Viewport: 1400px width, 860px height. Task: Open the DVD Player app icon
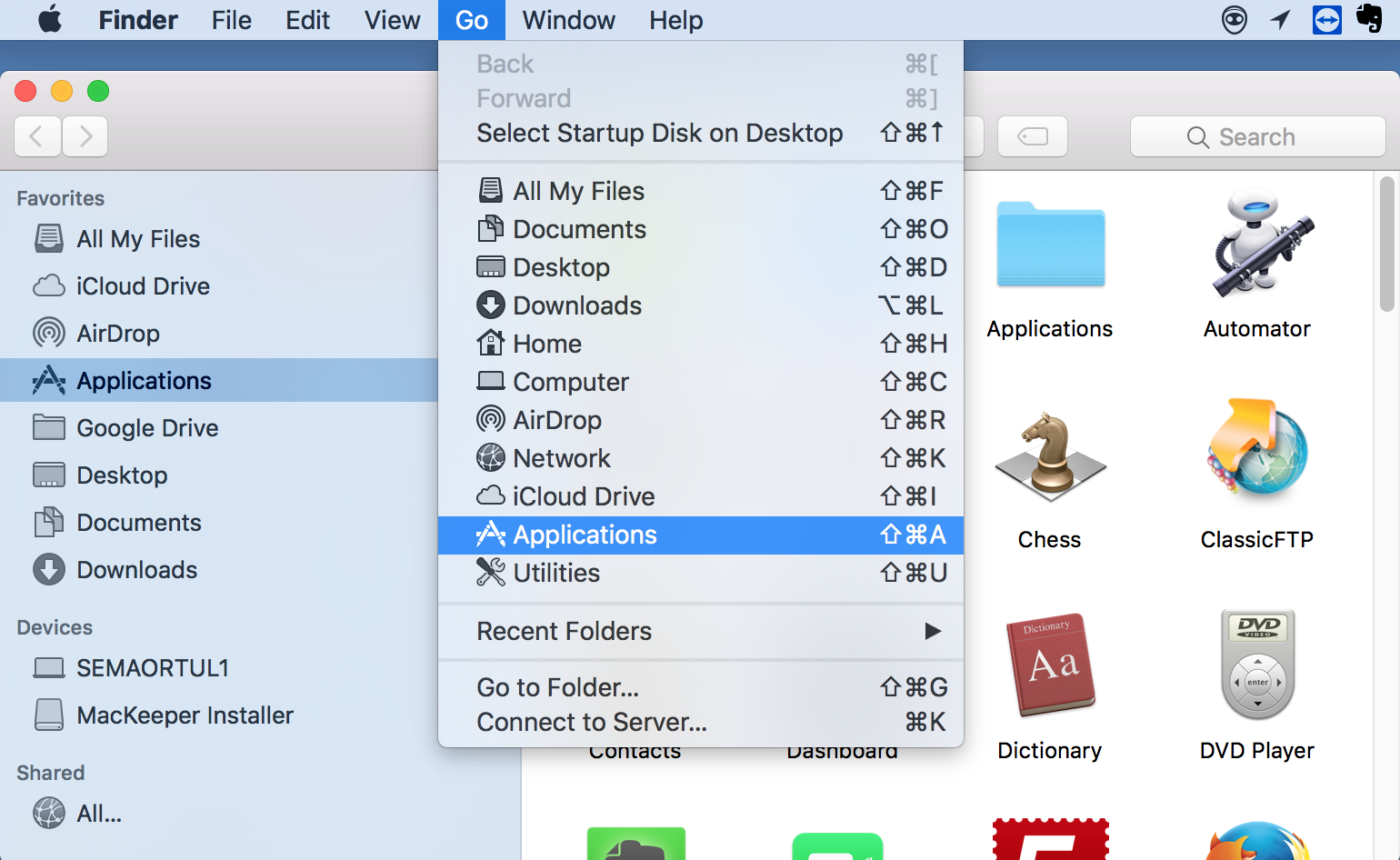(1258, 664)
